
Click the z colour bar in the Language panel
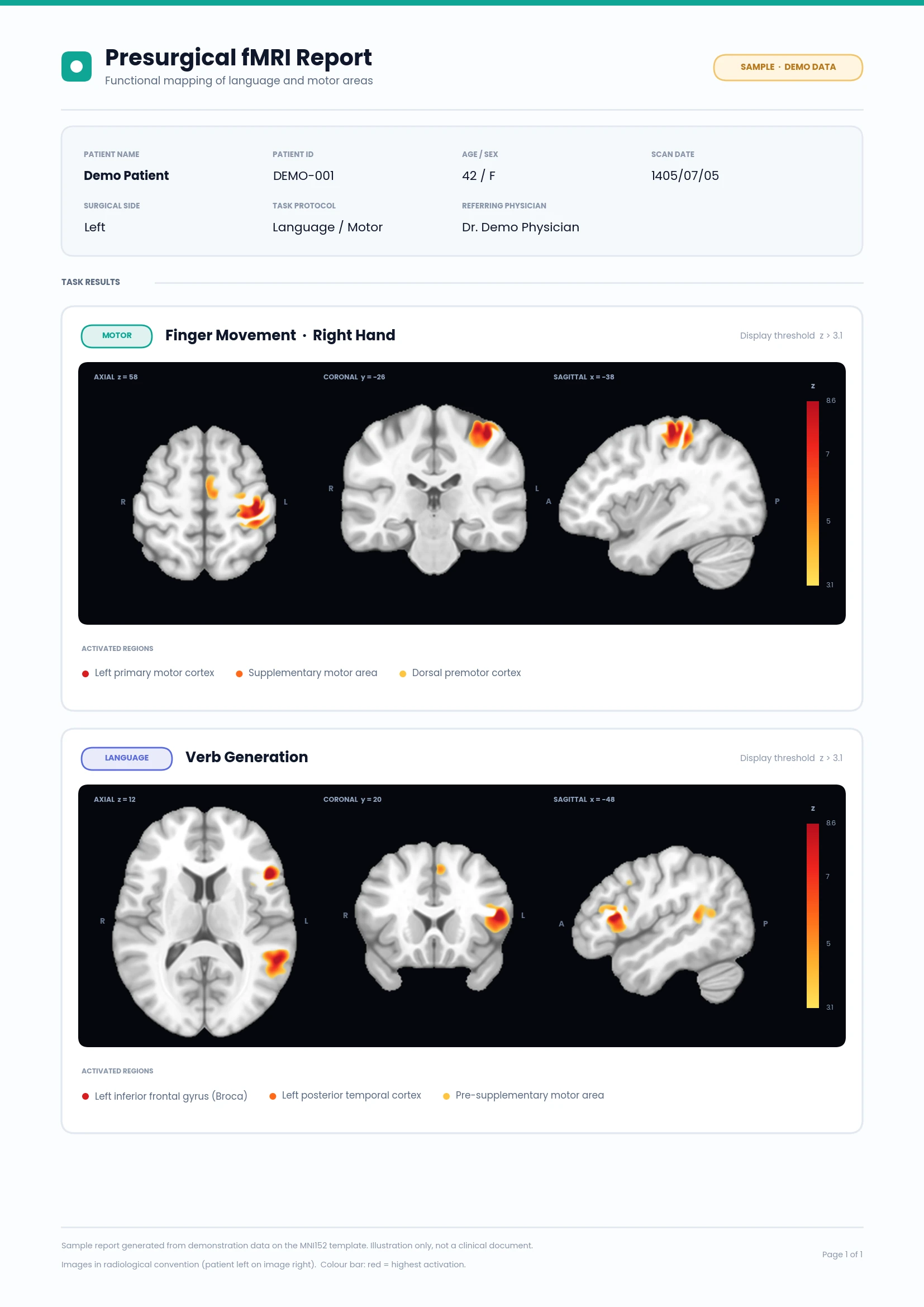coord(812,915)
